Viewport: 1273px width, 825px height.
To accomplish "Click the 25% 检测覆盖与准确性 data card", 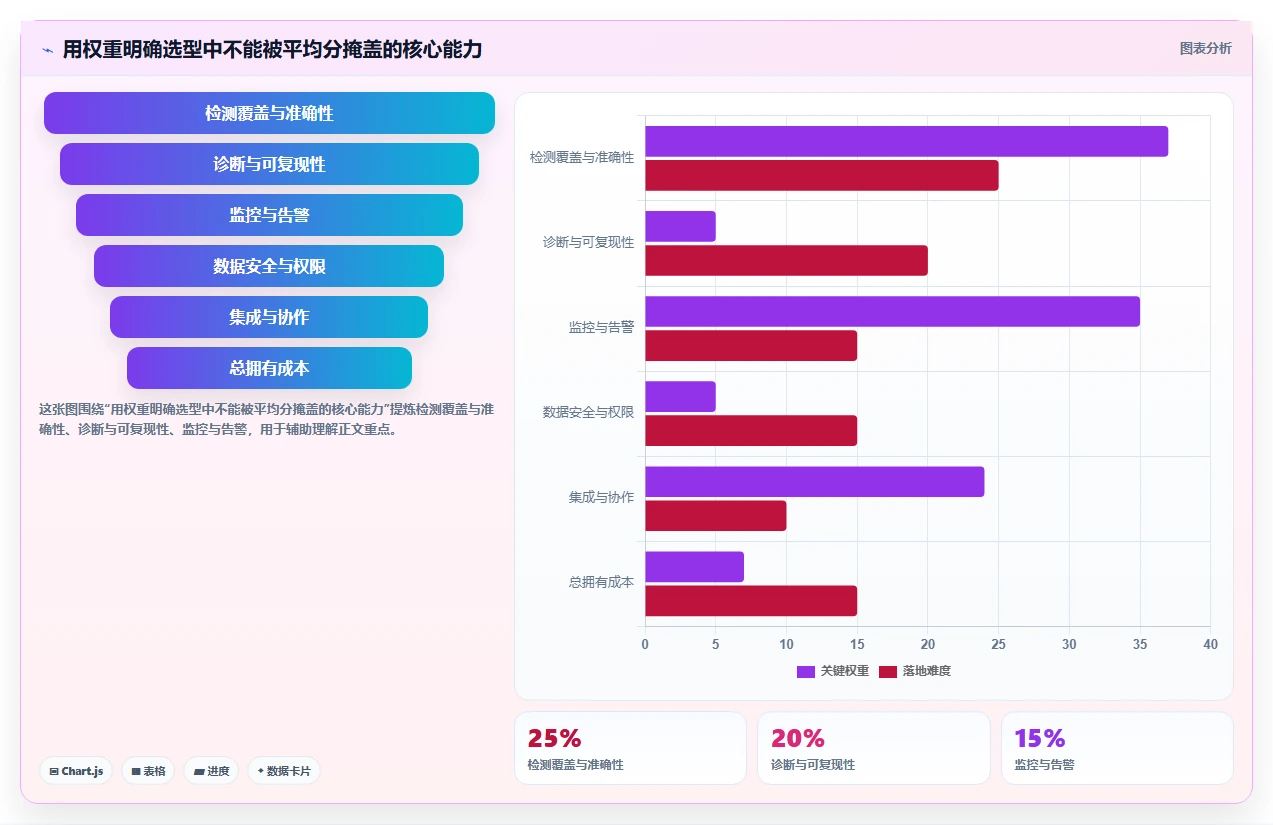I will click(630, 748).
